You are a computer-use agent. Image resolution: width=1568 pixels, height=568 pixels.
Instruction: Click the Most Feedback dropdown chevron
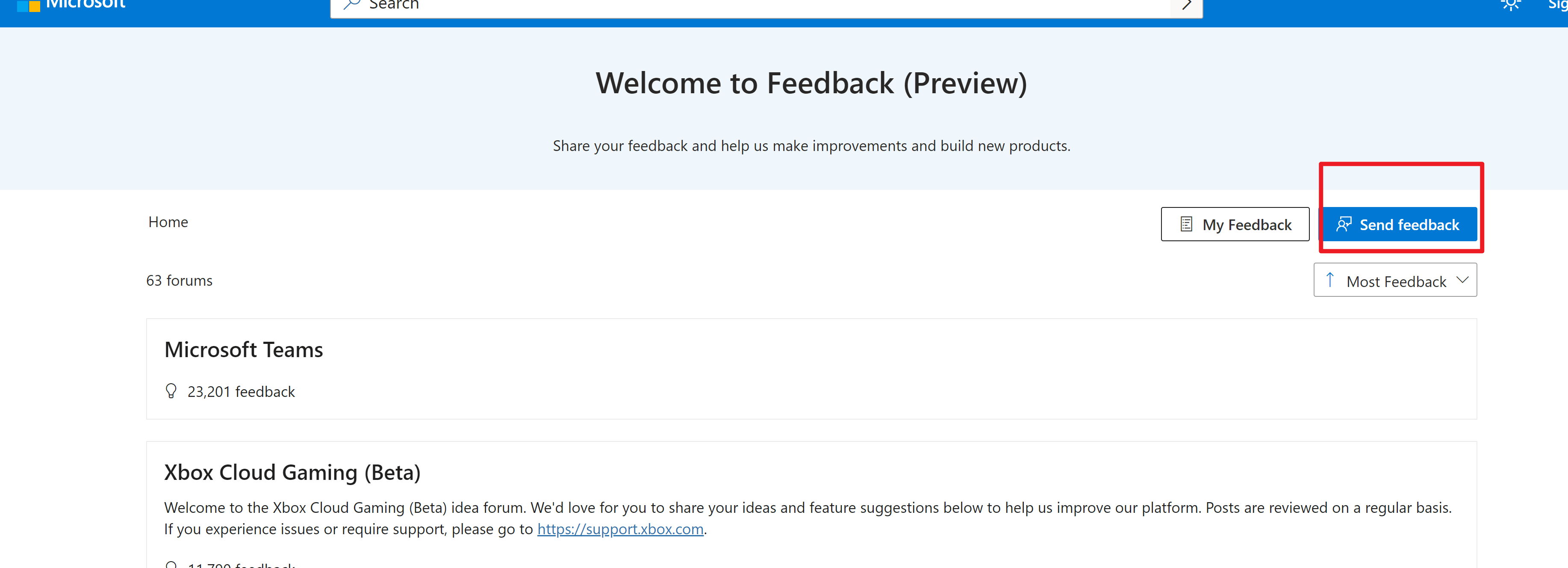coord(1462,280)
